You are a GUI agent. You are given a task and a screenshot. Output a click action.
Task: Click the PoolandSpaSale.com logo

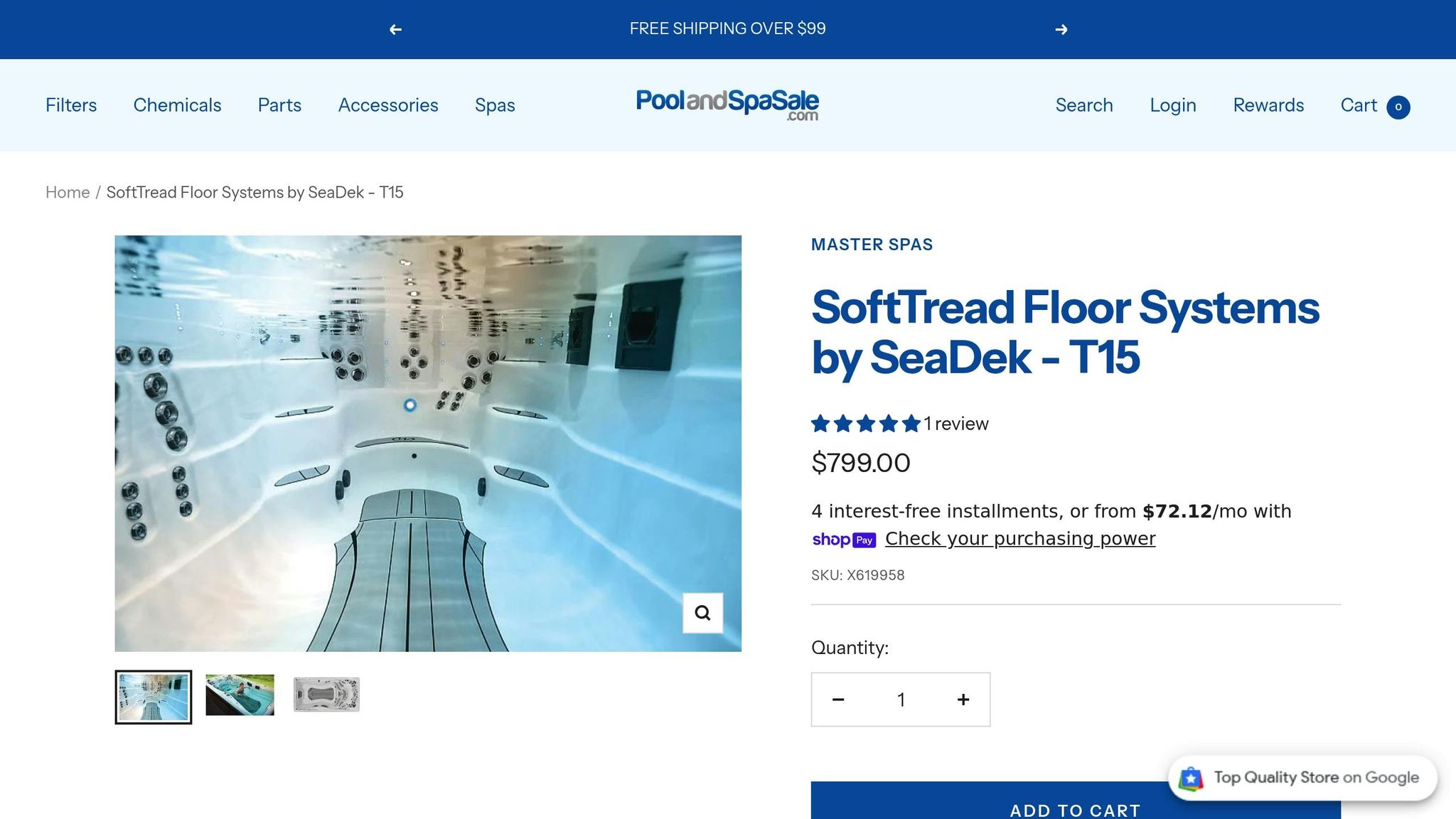click(727, 105)
